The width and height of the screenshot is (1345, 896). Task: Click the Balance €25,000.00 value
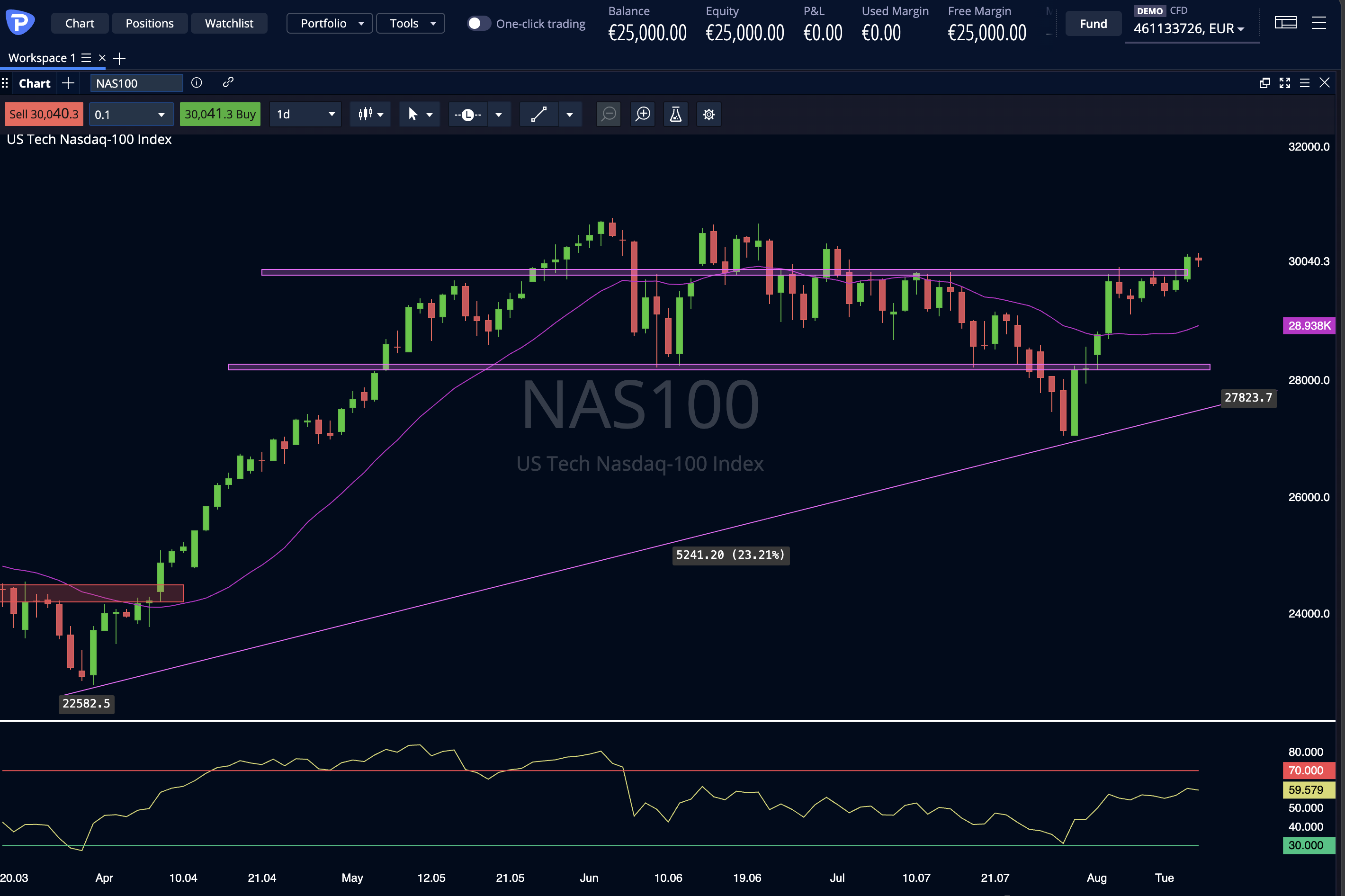click(647, 33)
